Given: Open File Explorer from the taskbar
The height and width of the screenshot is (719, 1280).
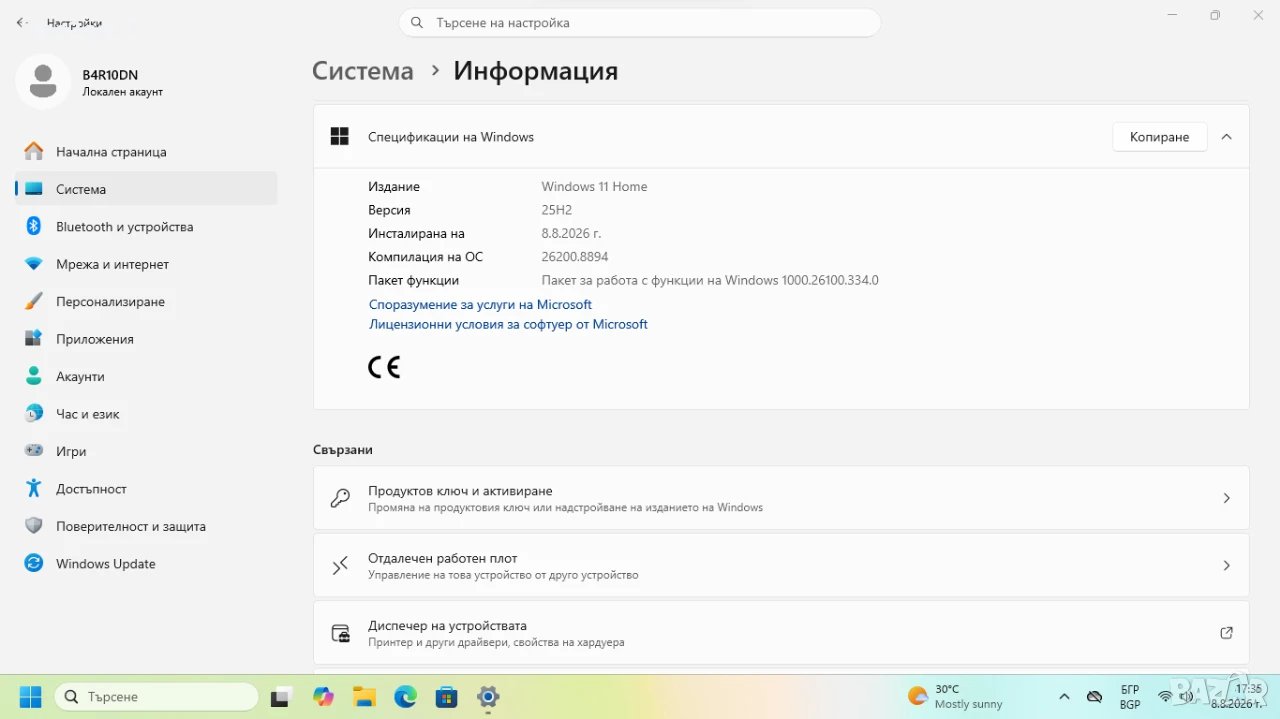Looking at the screenshot, I should [364, 697].
